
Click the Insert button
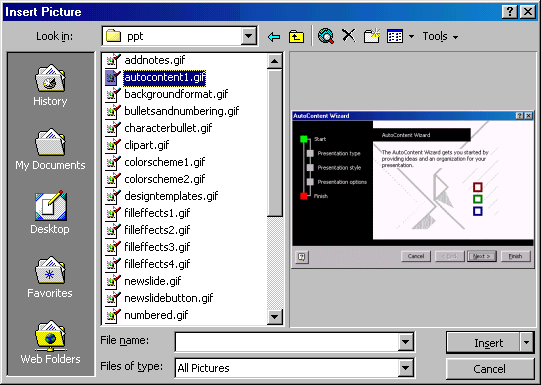click(x=483, y=343)
